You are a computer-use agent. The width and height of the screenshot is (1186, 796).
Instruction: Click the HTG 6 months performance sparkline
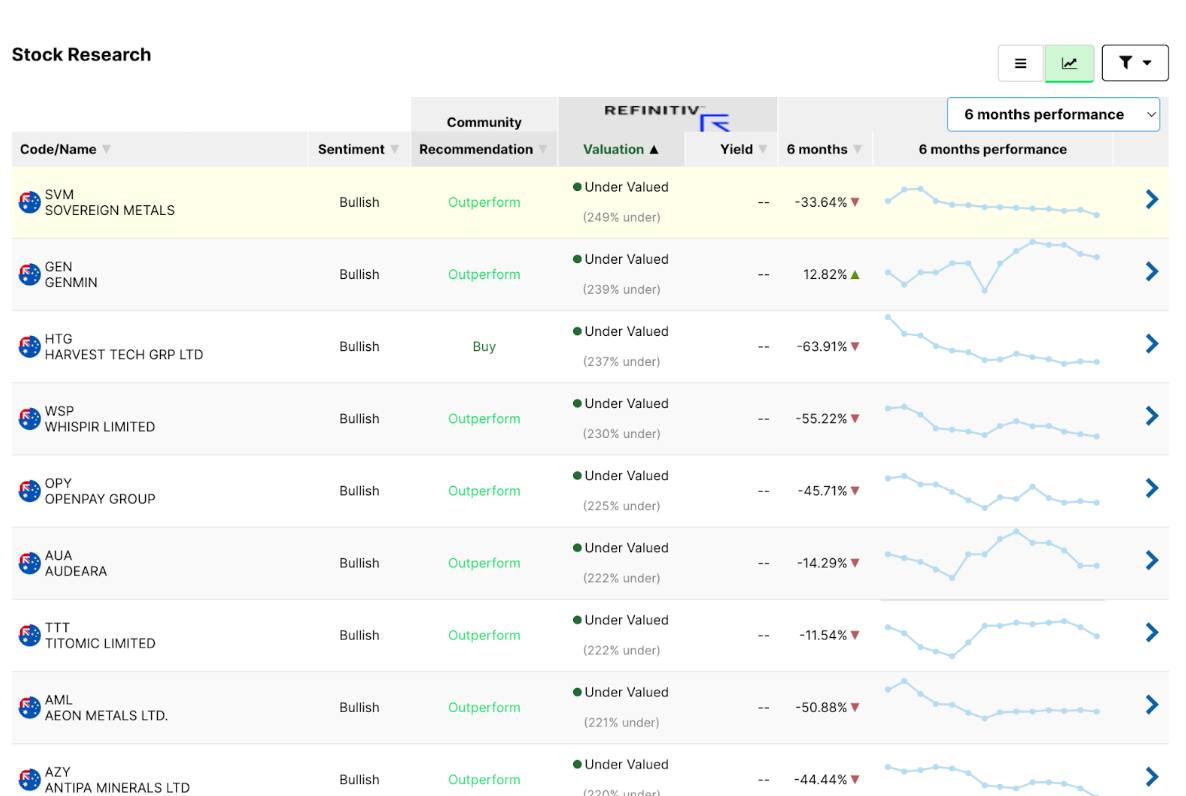[x=992, y=341]
